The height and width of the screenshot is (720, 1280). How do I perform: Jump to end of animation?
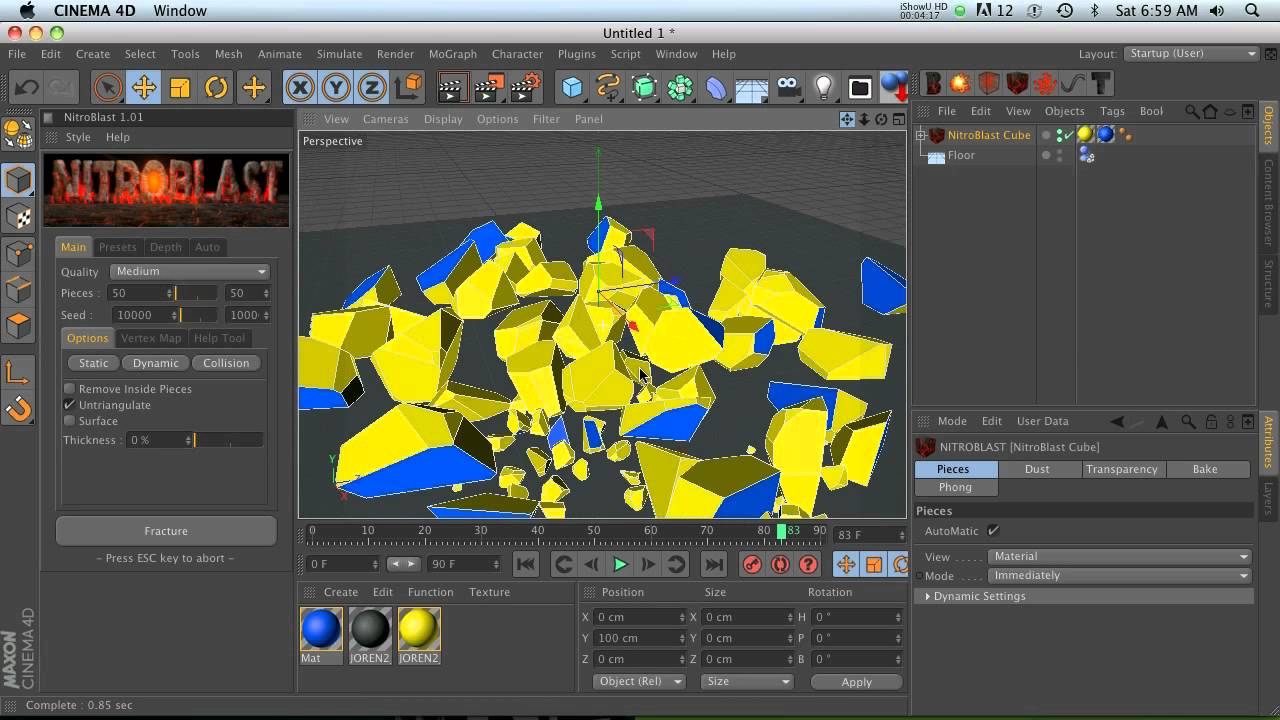coord(713,565)
